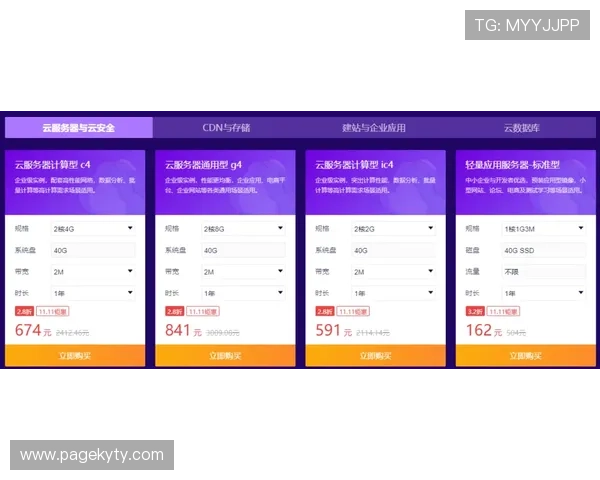Click the 11.11钜惠 tag above 162 元

click(504, 312)
